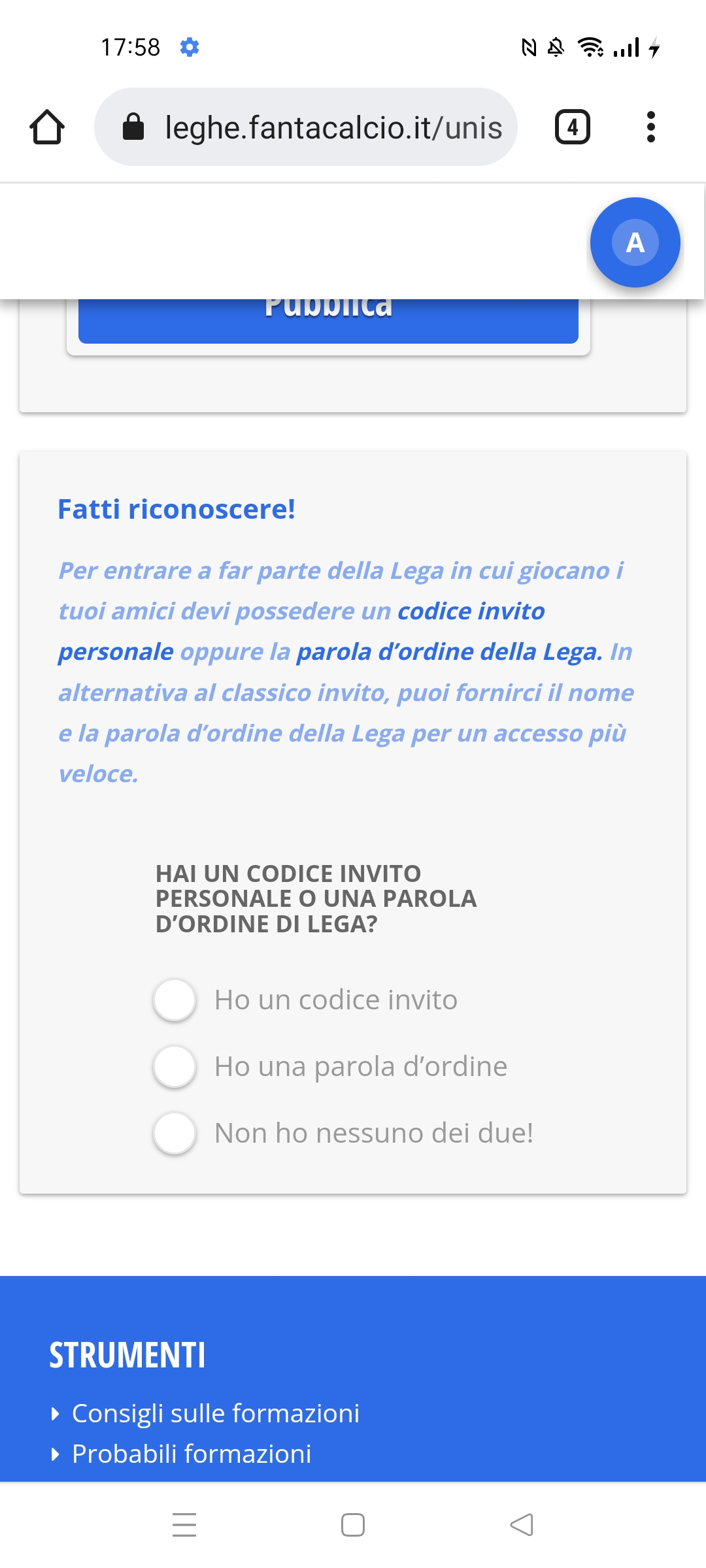Open the tab switcher showing 4 tabs
This screenshot has width=706, height=1568.
(573, 127)
